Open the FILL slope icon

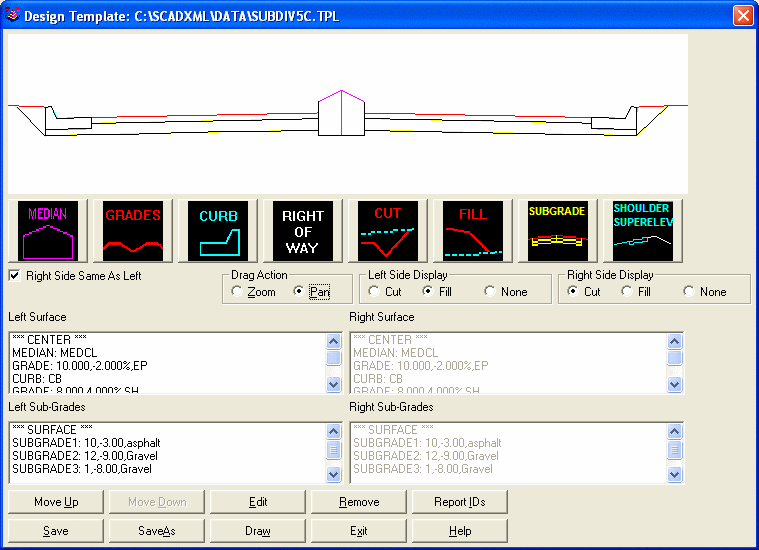click(x=472, y=231)
